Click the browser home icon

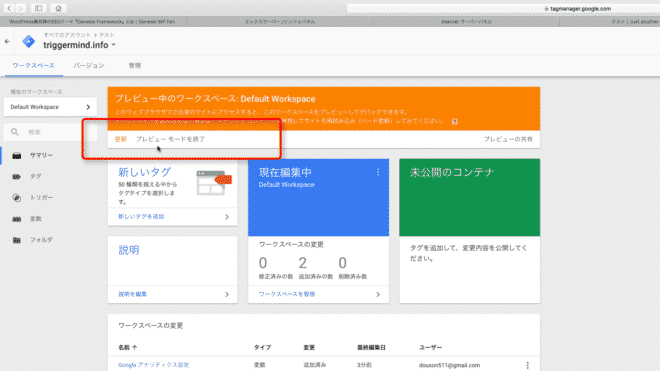tap(58, 8)
